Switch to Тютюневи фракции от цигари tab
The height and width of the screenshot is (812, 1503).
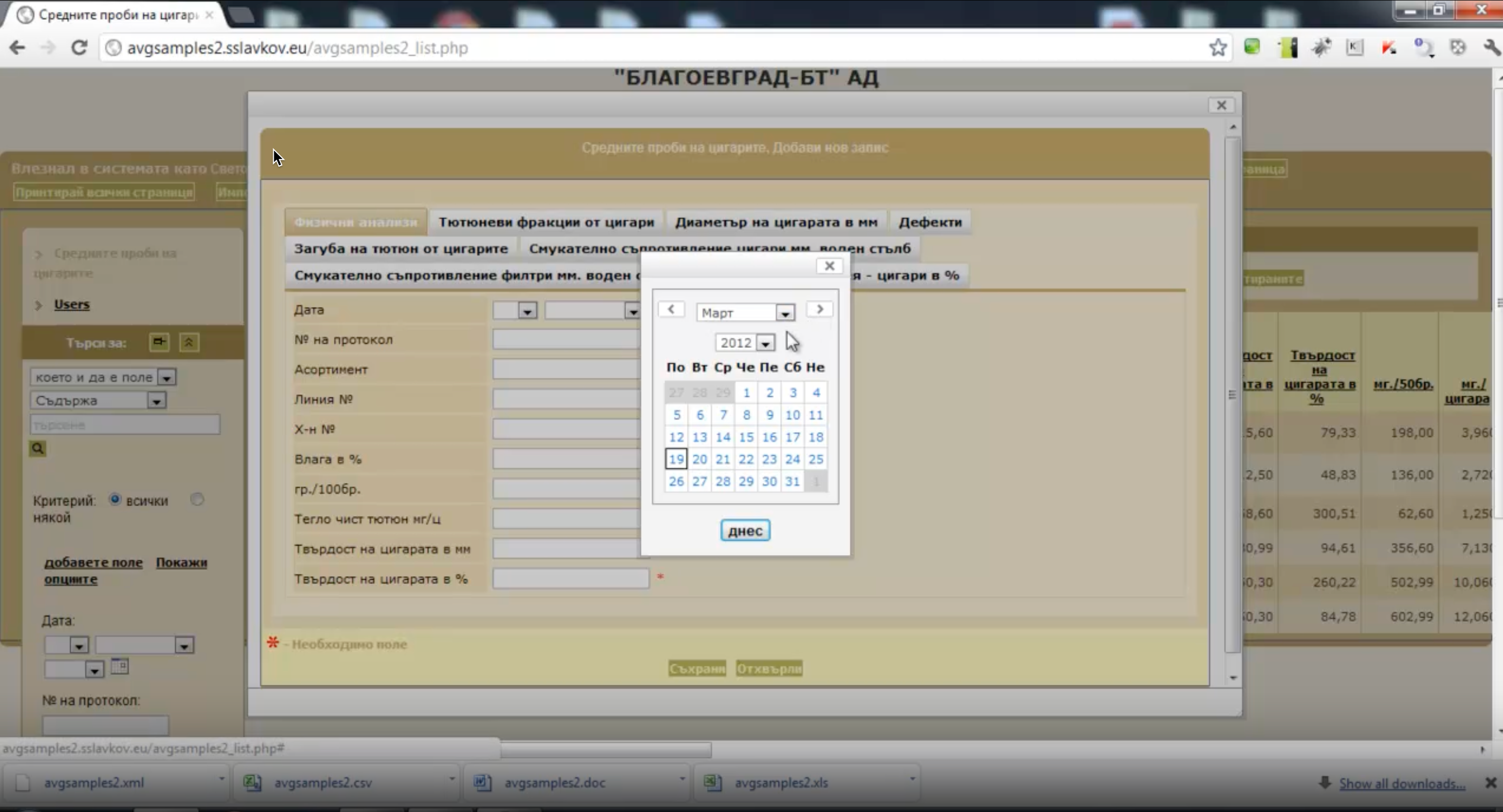(x=546, y=222)
